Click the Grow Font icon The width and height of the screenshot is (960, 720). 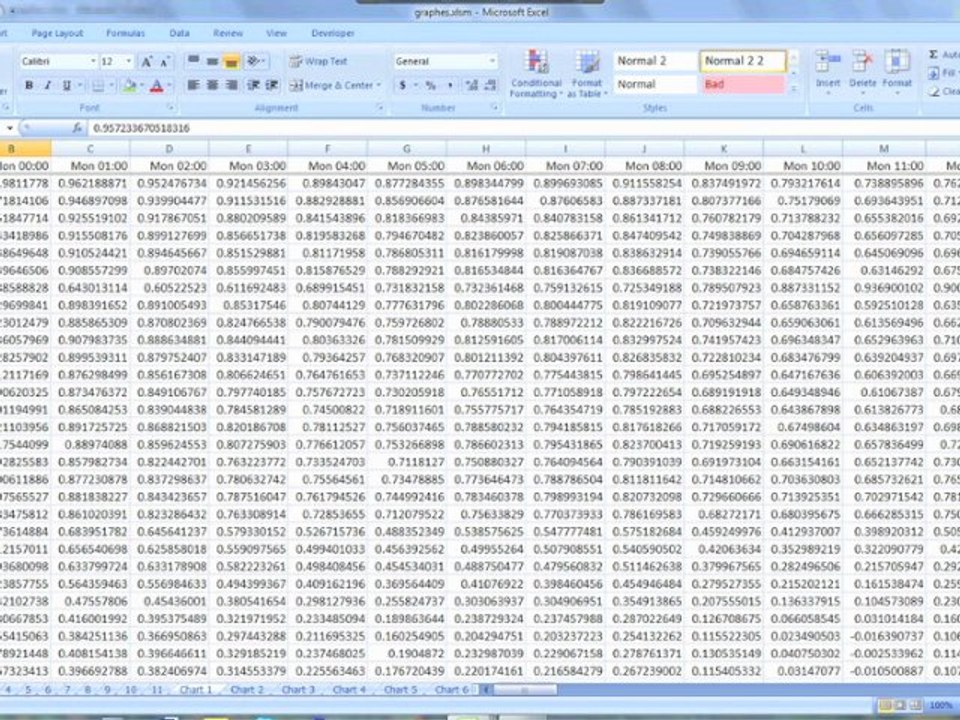tap(147, 62)
